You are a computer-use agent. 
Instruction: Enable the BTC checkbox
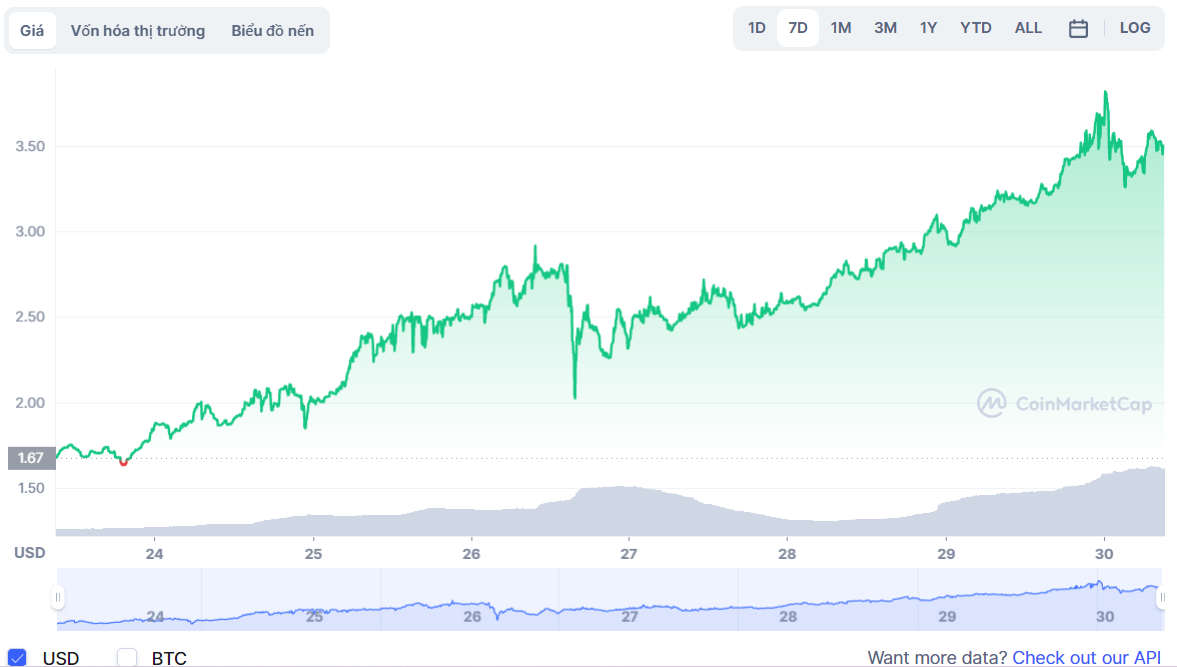click(127, 658)
